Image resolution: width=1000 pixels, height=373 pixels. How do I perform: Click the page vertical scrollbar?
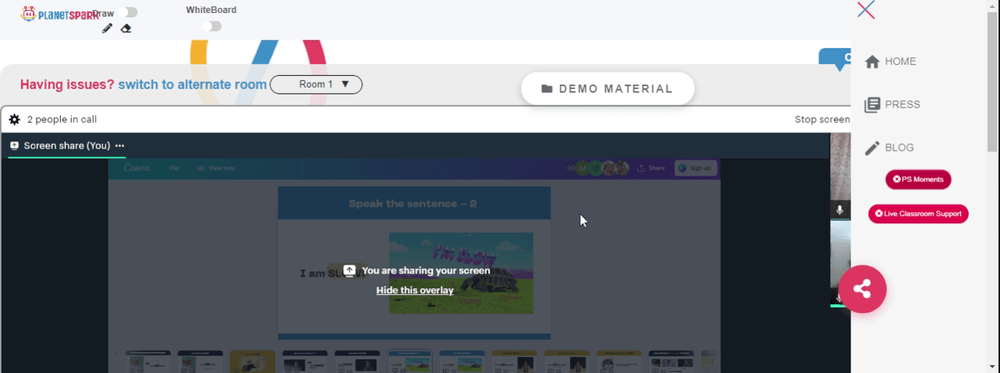click(993, 83)
